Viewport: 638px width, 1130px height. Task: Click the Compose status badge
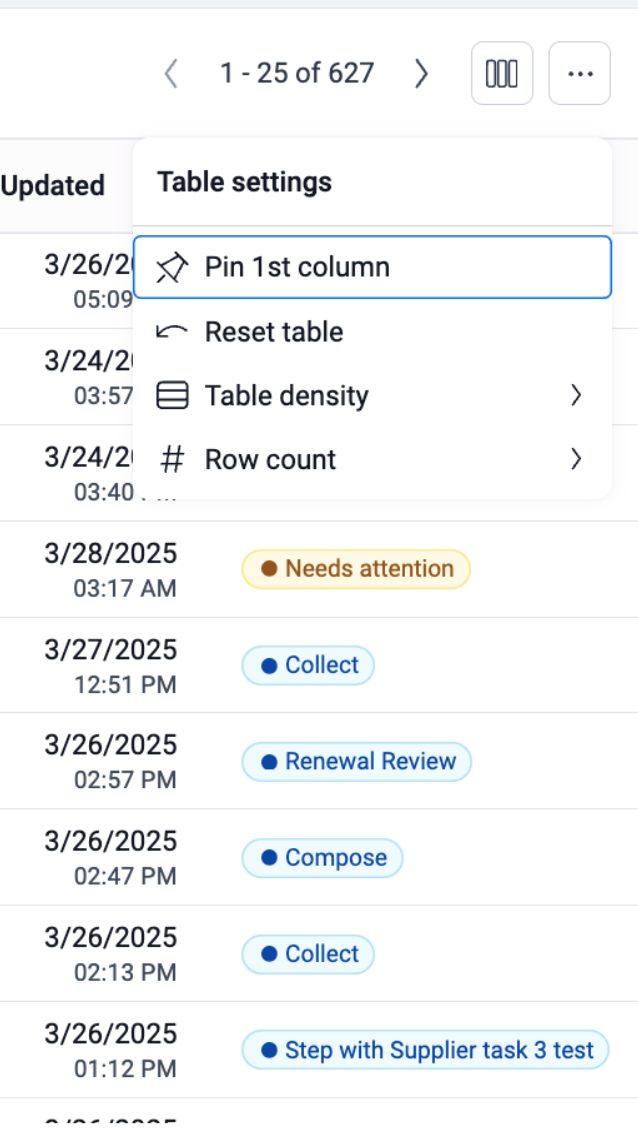[x=321, y=858]
